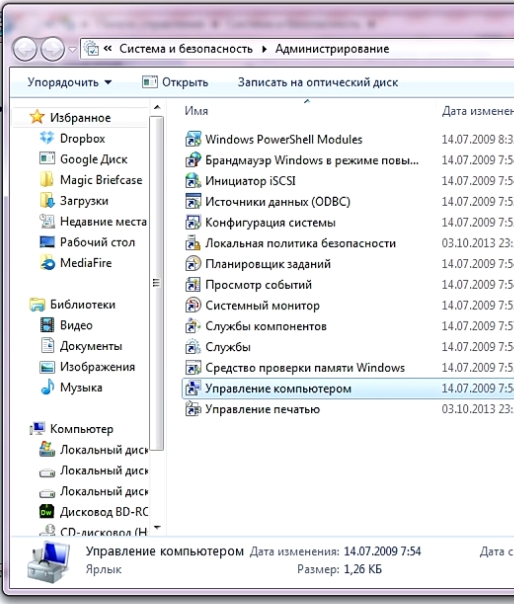
Task: Click the Google Диск sidebar icon
Action: click(x=47, y=159)
